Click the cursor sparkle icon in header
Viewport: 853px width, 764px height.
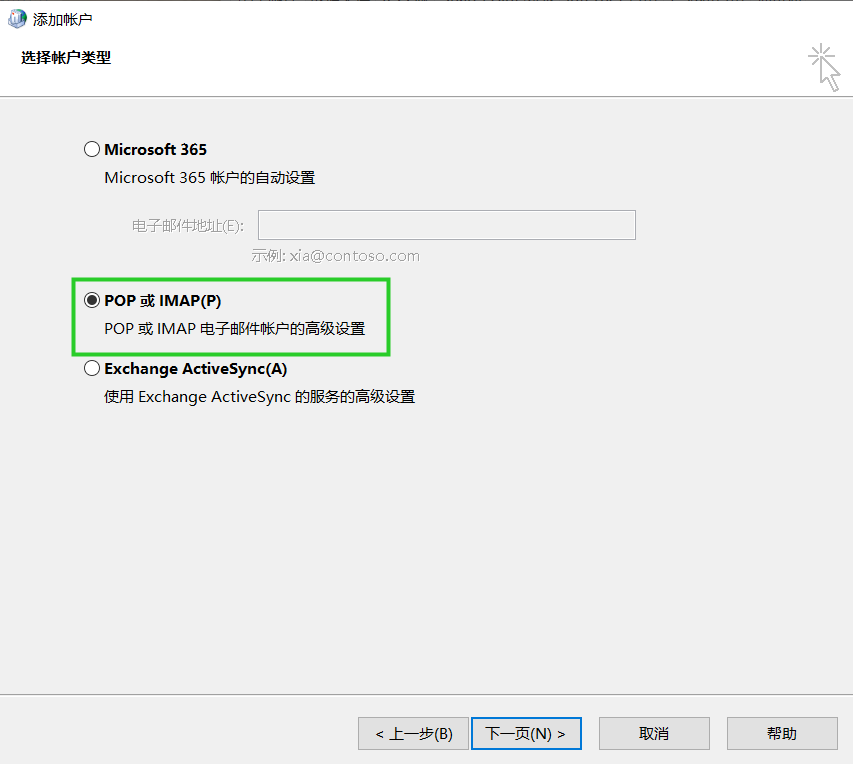click(x=824, y=67)
